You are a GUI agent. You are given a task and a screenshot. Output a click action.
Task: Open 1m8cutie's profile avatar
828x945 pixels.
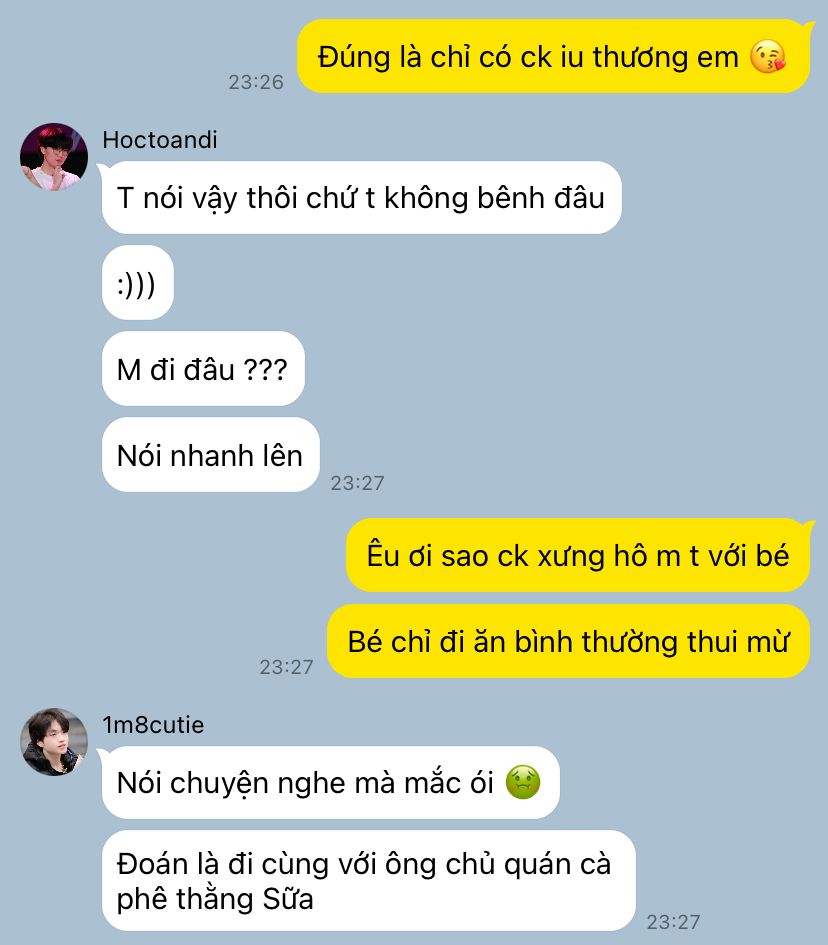coord(54,741)
